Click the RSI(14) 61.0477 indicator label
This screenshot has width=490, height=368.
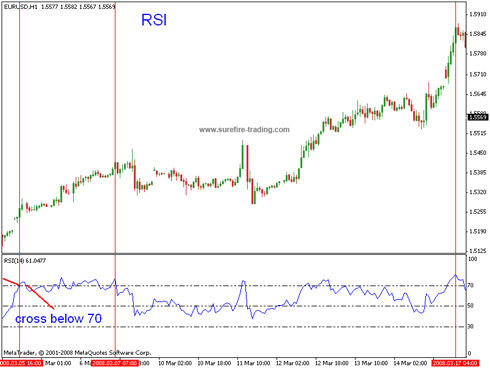point(25,261)
